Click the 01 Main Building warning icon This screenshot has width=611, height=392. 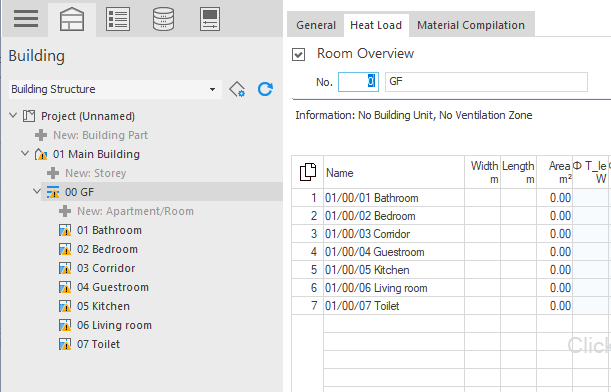(41, 154)
